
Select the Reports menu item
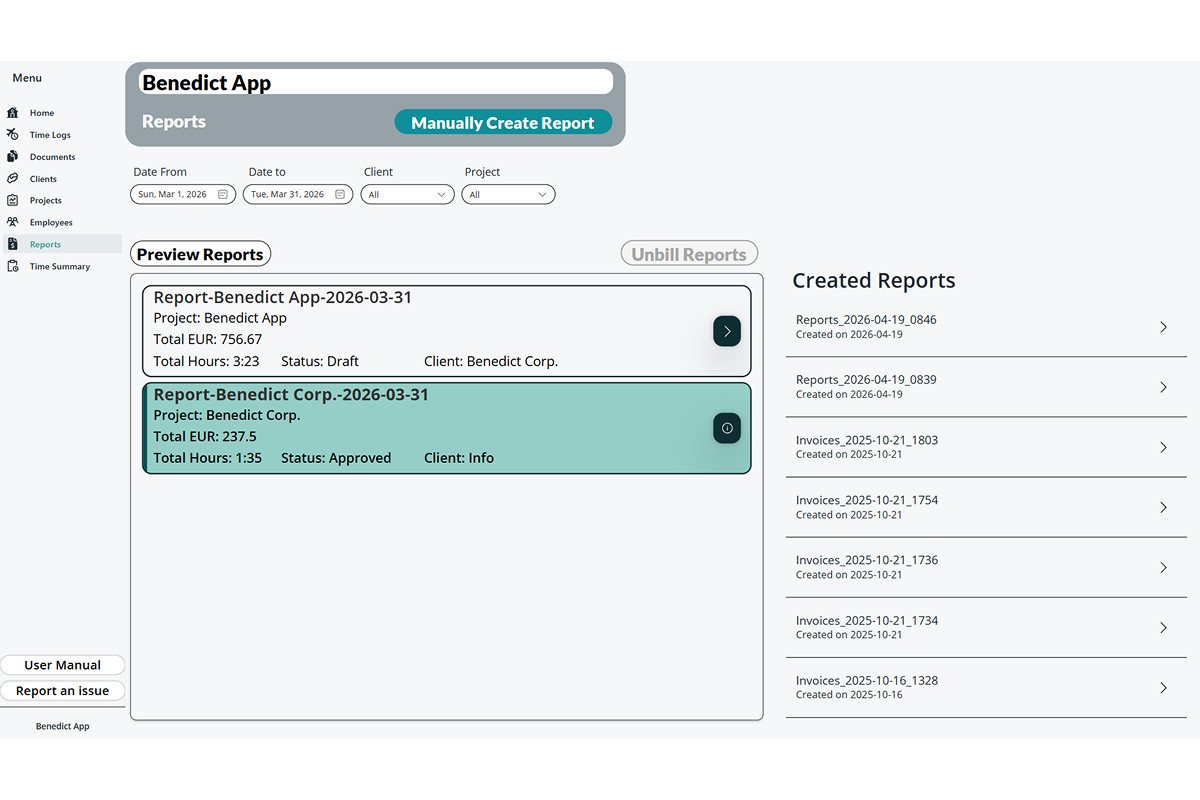pyautogui.click(x=61, y=245)
